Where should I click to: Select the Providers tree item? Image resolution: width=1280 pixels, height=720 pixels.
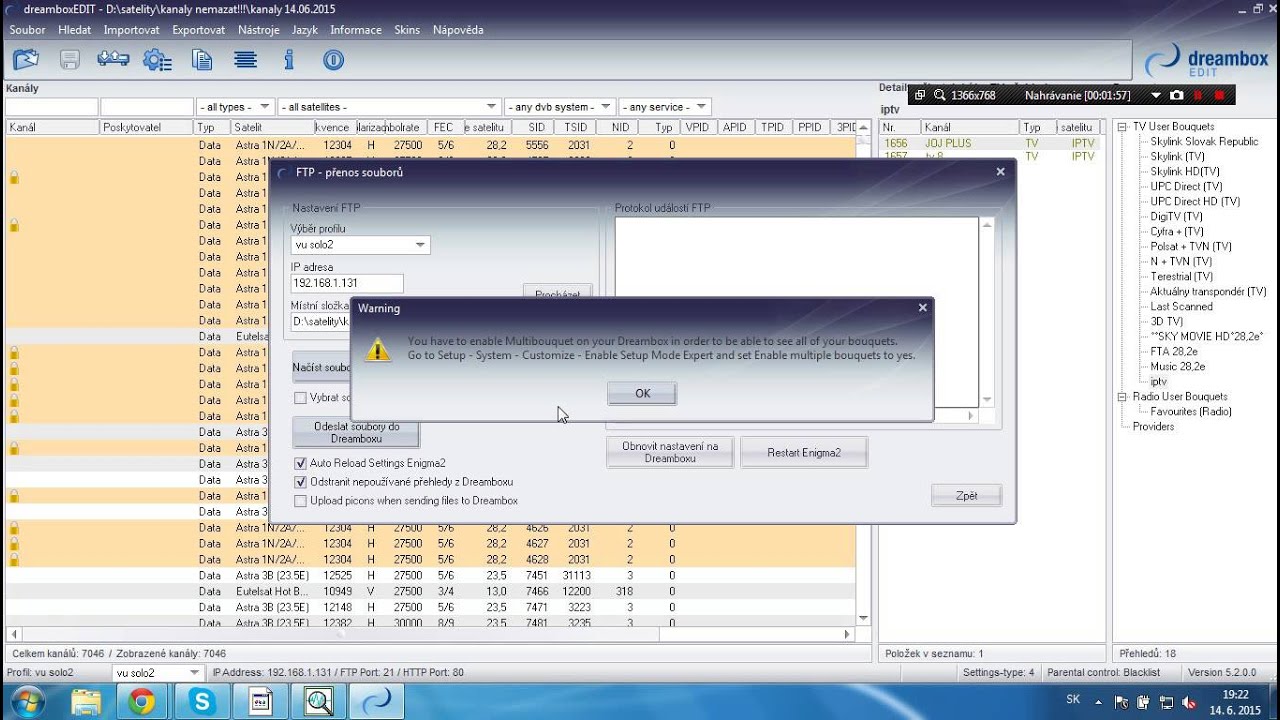click(x=1153, y=427)
